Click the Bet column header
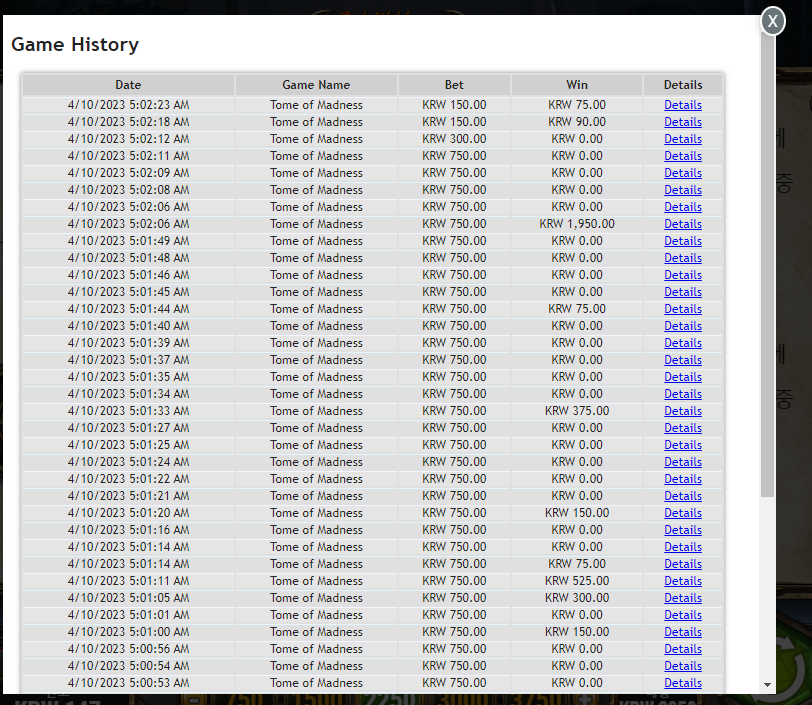 pyautogui.click(x=454, y=85)
